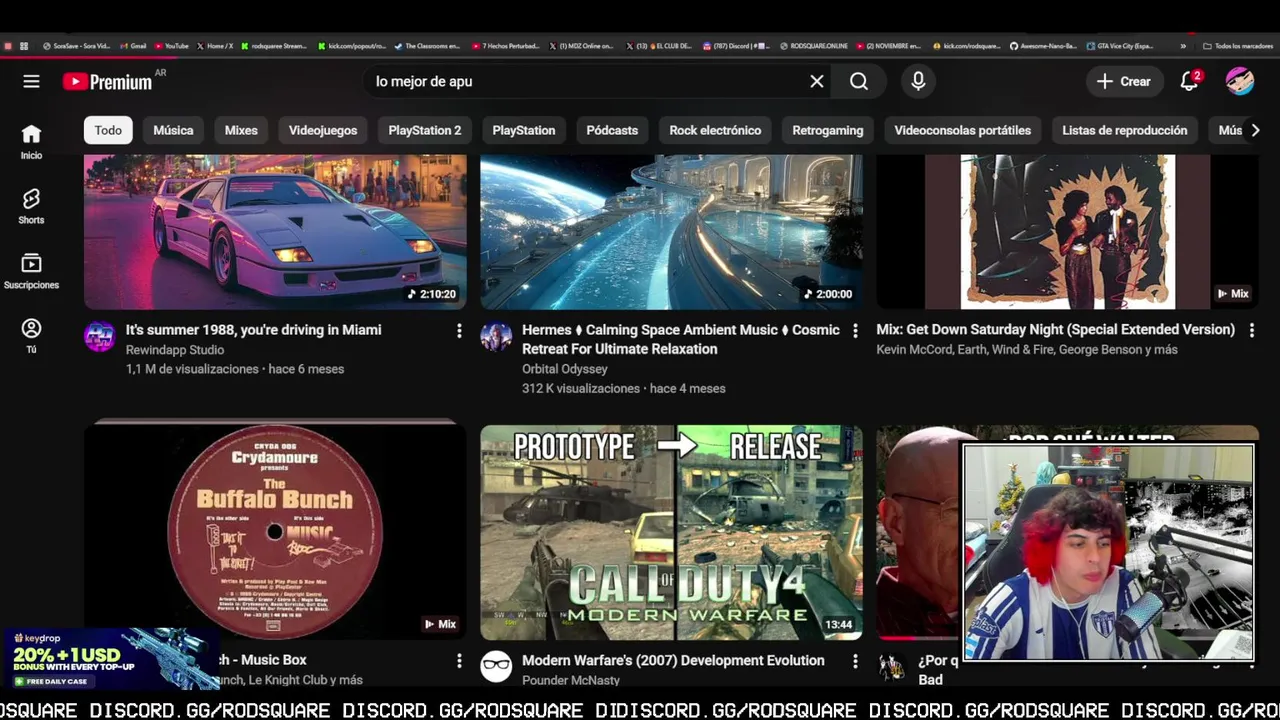Open the hamburger guide menu

click(31, 82)
